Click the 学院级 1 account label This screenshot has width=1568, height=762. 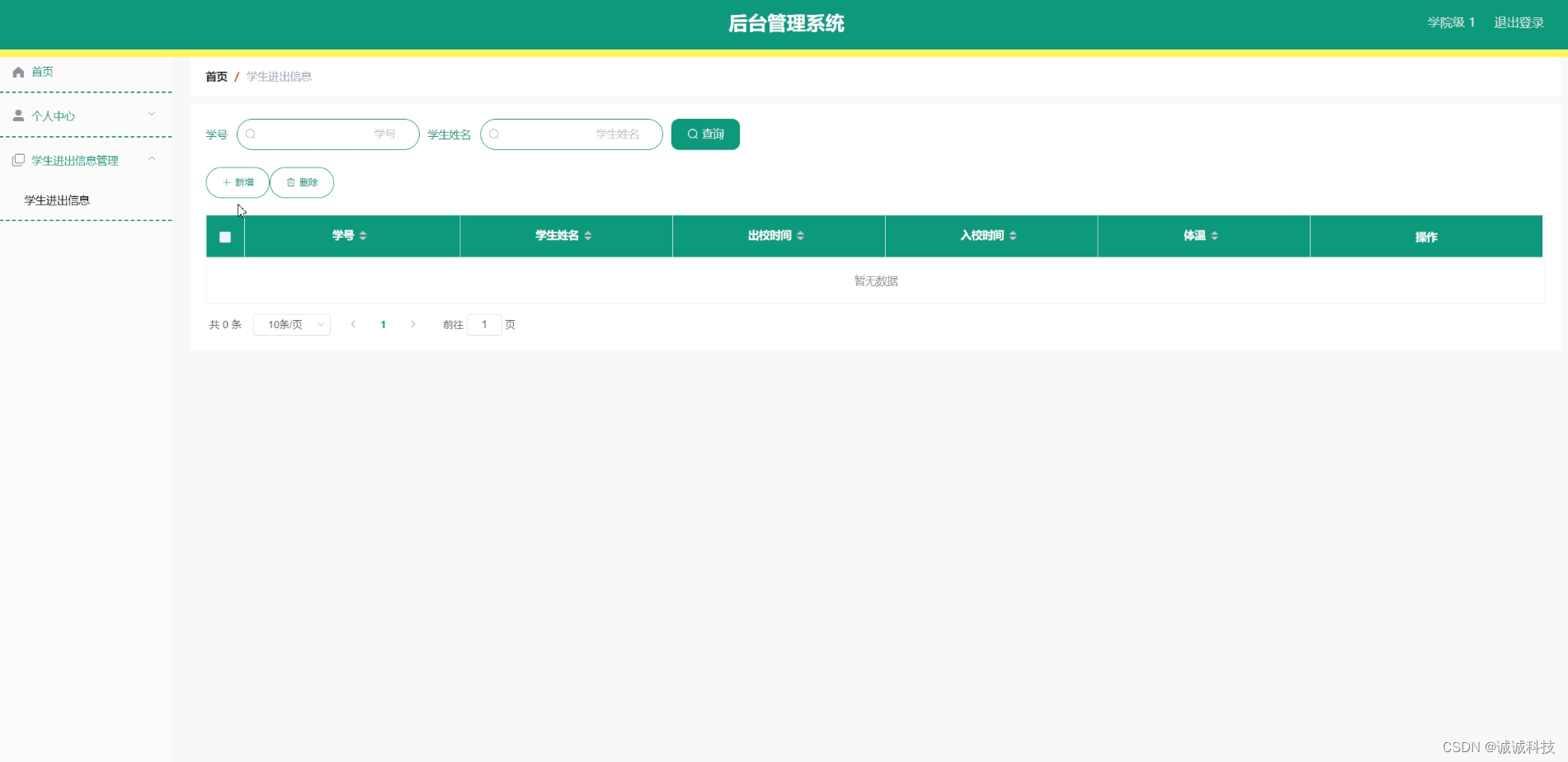point(1451,22)
